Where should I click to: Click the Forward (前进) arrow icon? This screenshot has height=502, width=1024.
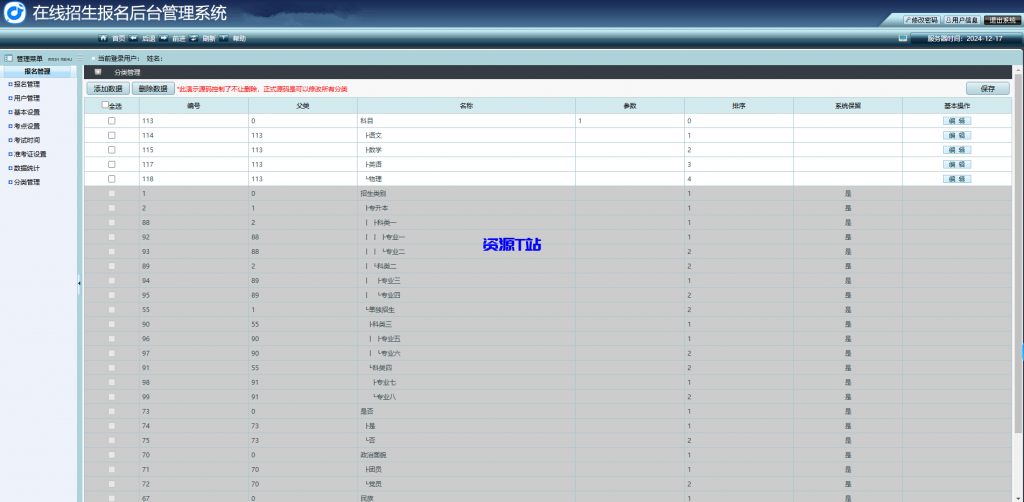coord(162,38)
